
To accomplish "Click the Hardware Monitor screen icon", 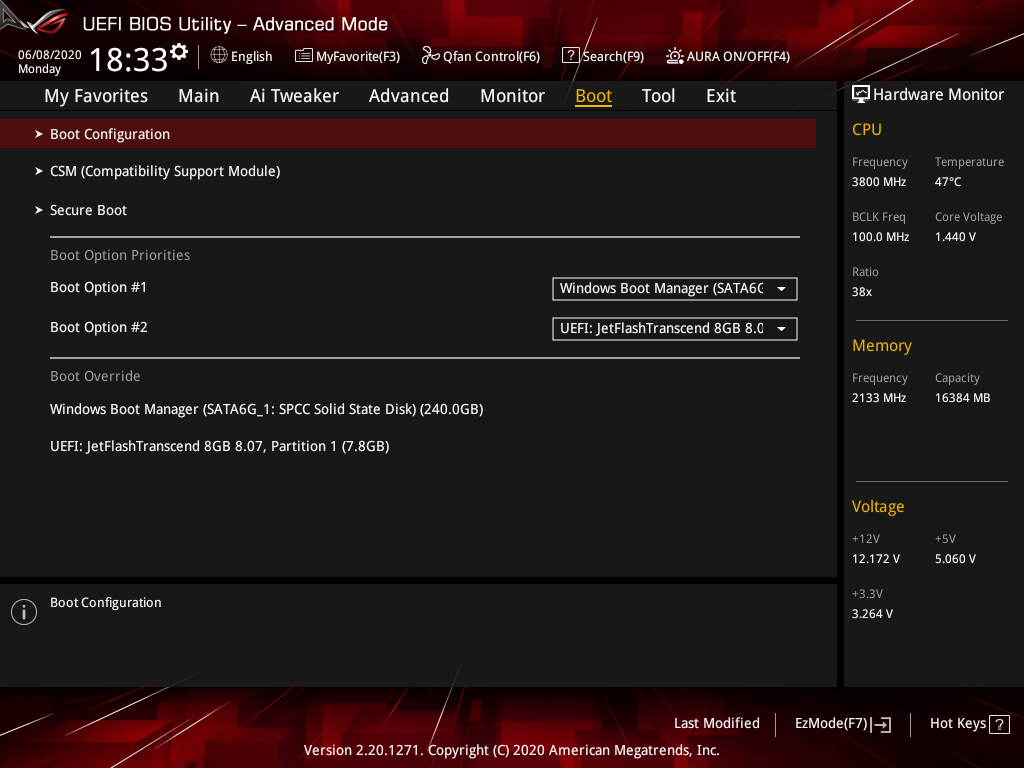I will [x=861, y=95].
